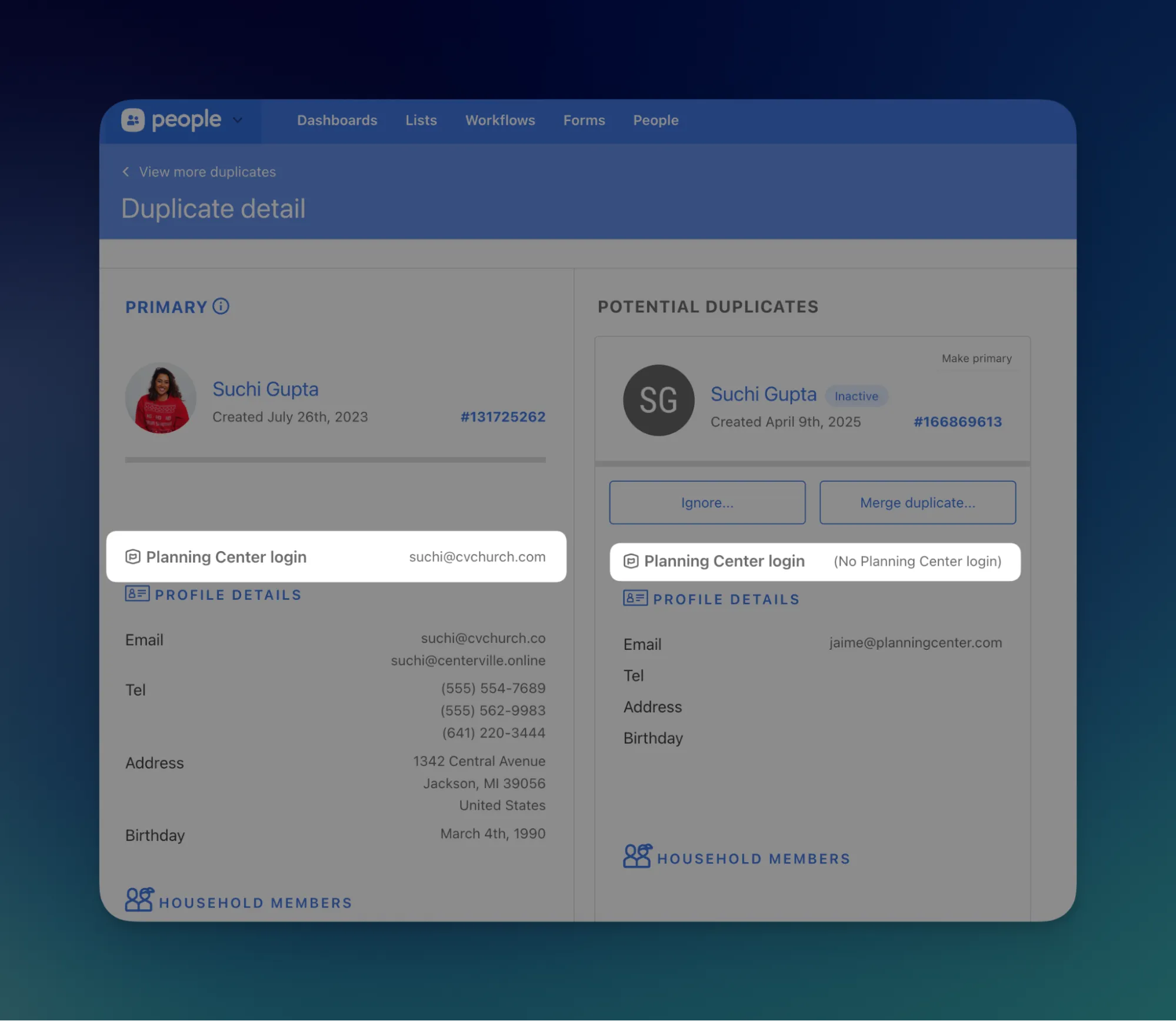This screenshot has height=1021, width=1176.
Task: Click Suchi Gupta's profile photo
Action: 160,398
